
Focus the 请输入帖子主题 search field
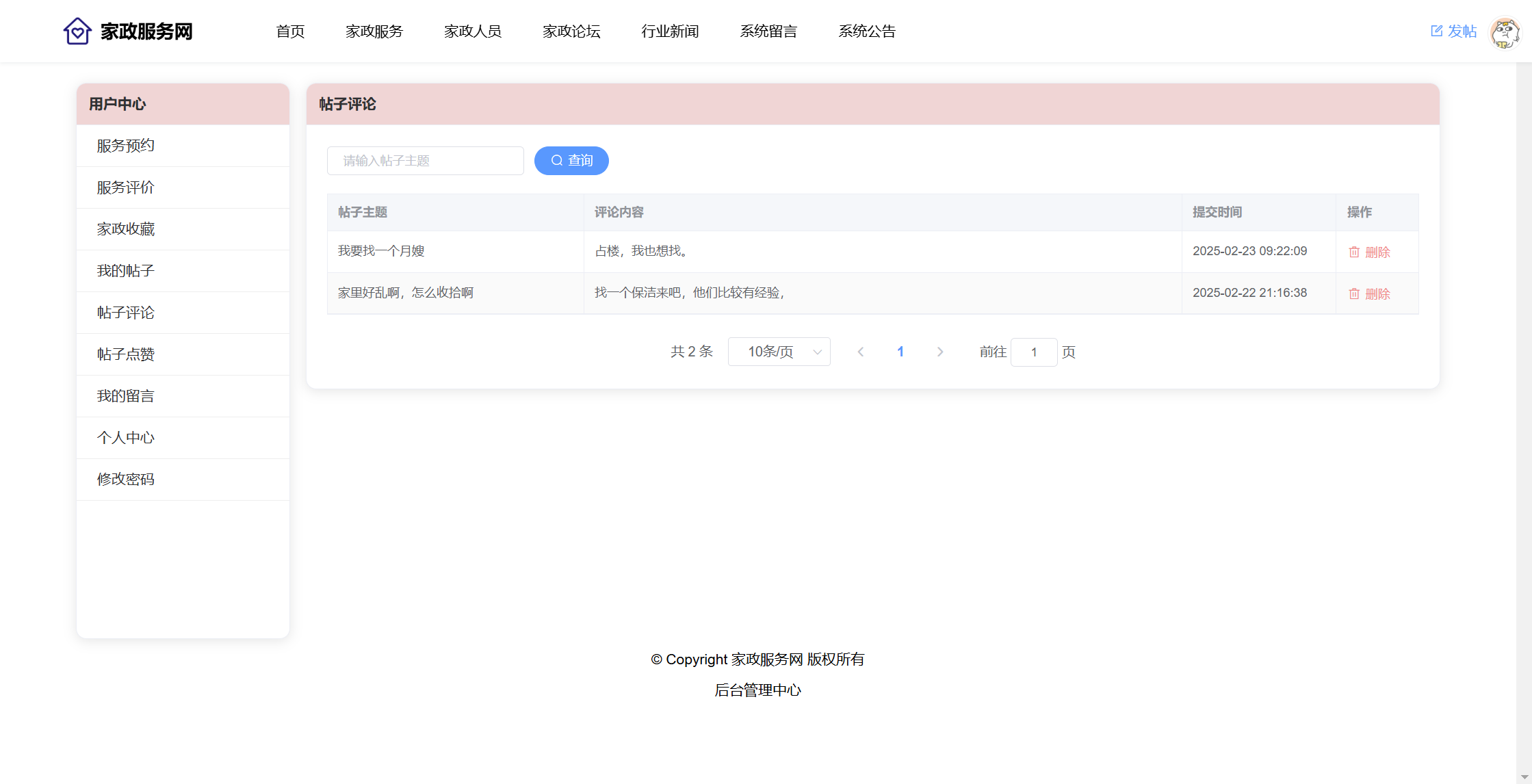pyautogui.click(x=425, y=161)
